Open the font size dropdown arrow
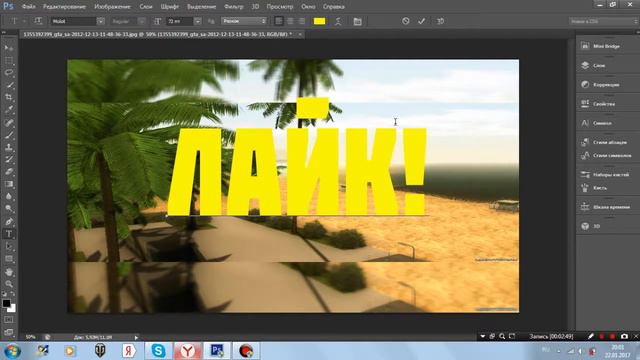 coord(198,21)
